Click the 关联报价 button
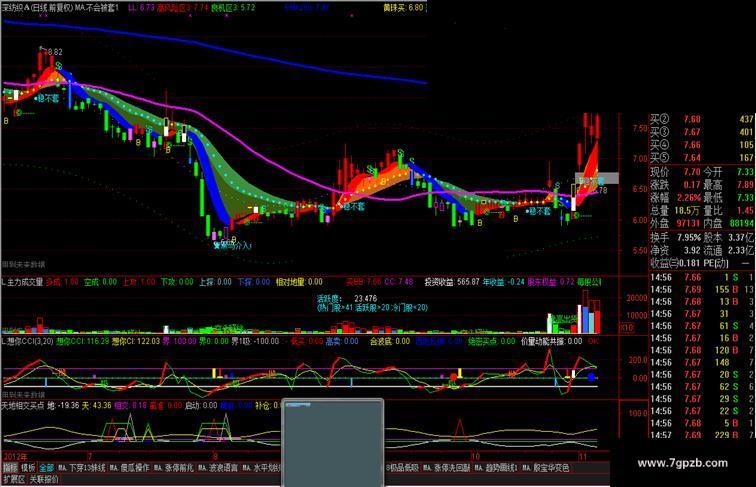Image resolution: width=756 pixels, height=487 pixels. pos(44,479)
